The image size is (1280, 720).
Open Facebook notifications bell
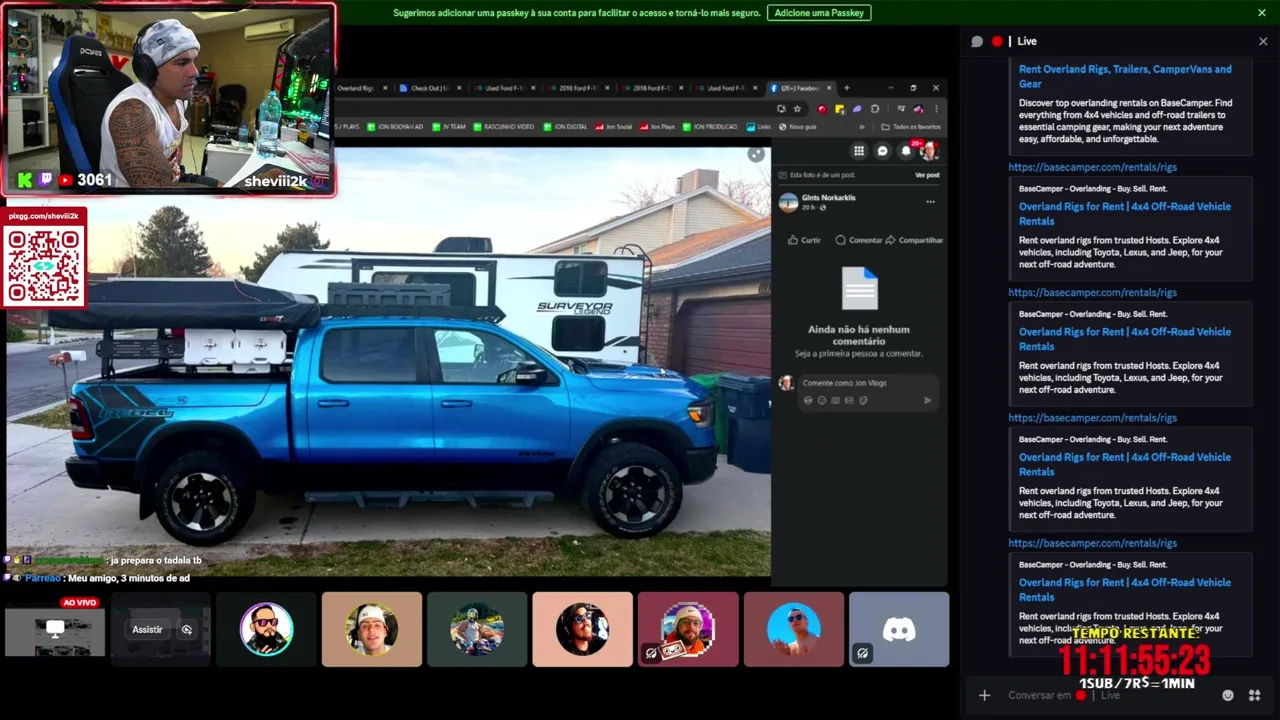coord(906,151)
